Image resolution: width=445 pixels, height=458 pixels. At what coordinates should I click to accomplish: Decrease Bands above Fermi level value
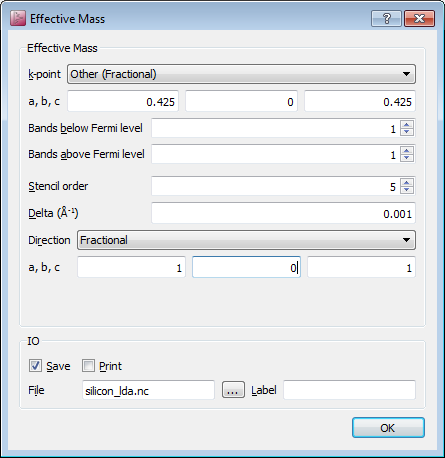[x=406, y=158]
